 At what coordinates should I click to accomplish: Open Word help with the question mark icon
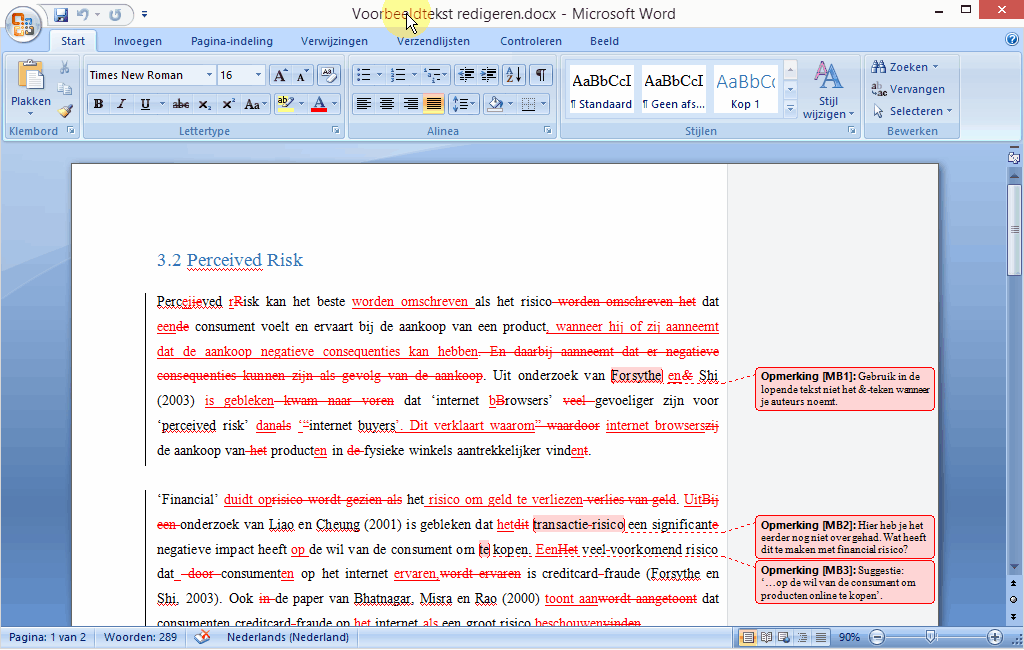tap(1012, 40)
